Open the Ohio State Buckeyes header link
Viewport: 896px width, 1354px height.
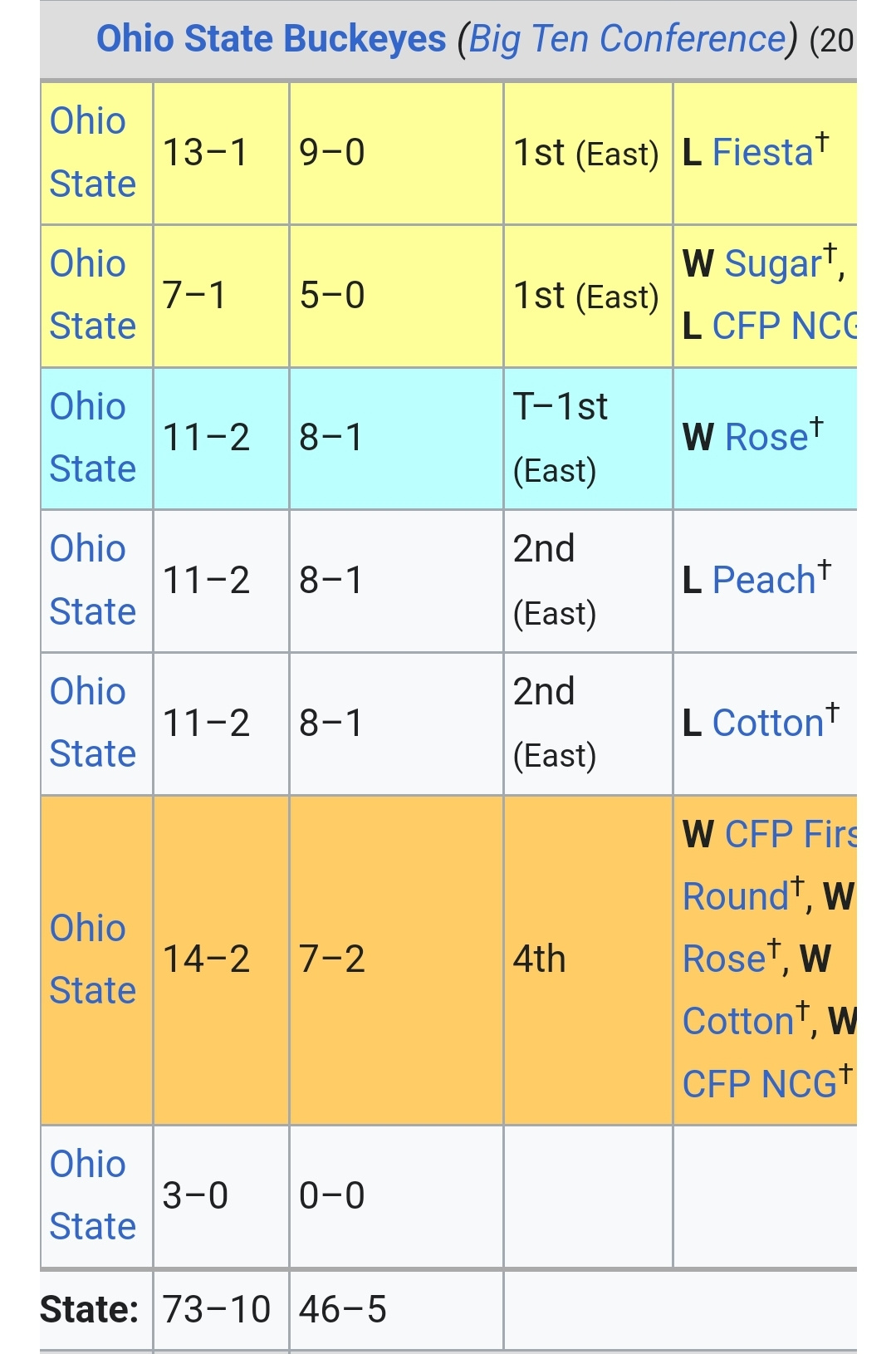click(x=272, y=39)
